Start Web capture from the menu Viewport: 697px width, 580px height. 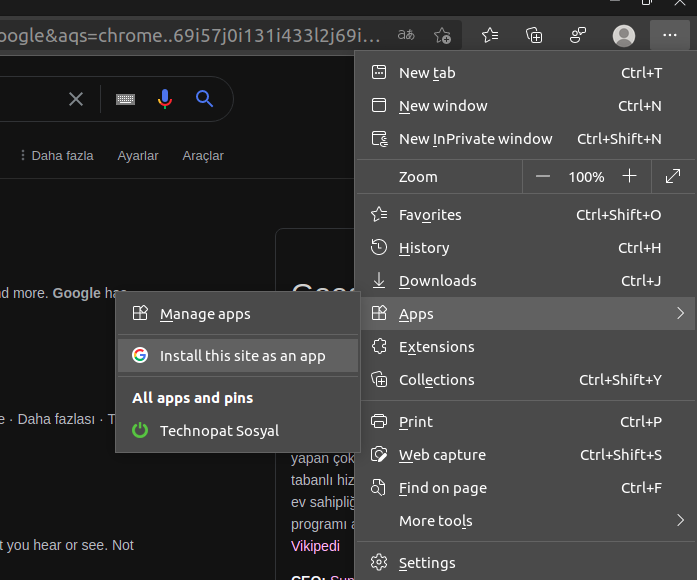[526, 455]
